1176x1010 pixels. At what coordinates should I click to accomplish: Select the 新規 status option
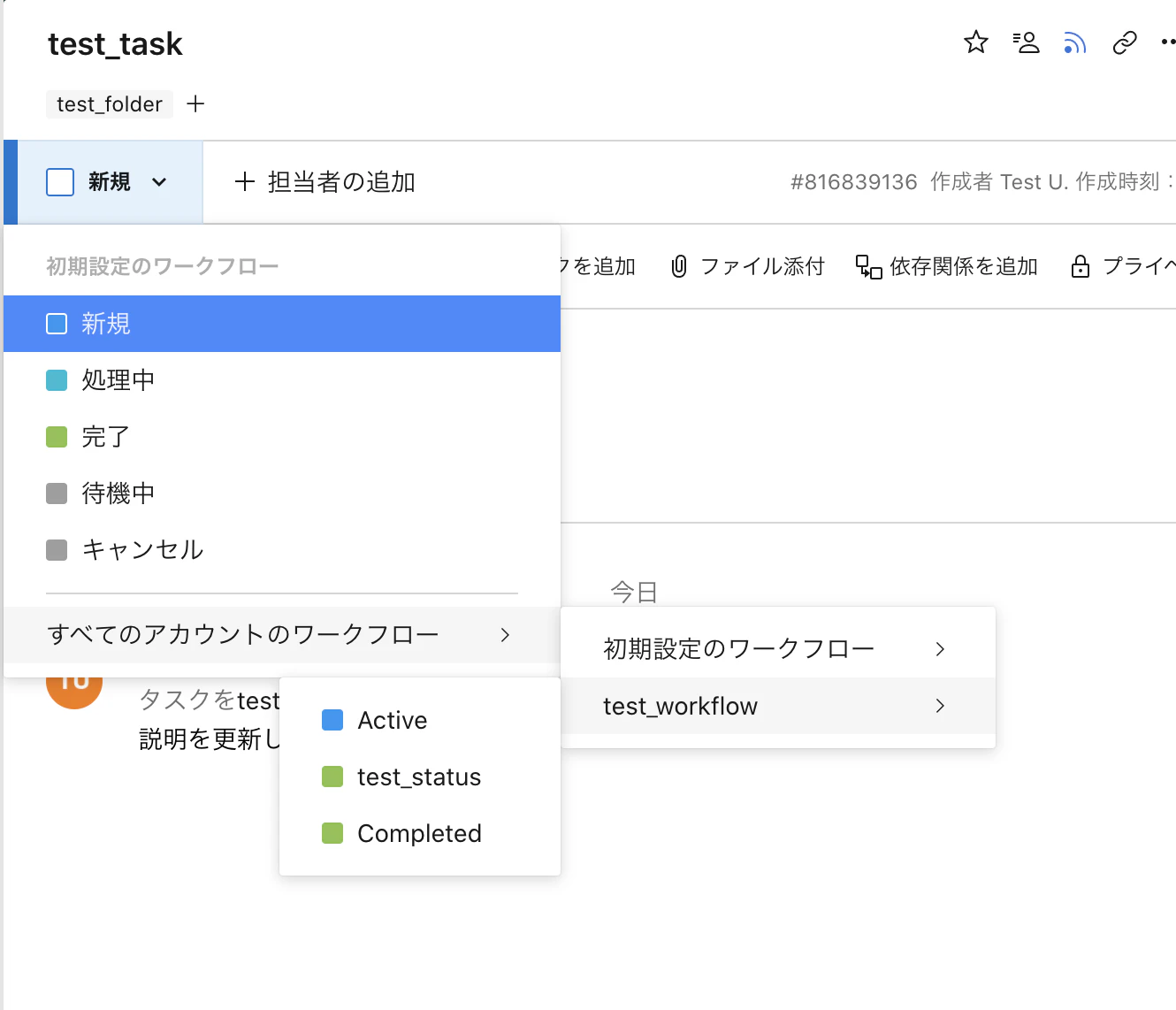282,324
